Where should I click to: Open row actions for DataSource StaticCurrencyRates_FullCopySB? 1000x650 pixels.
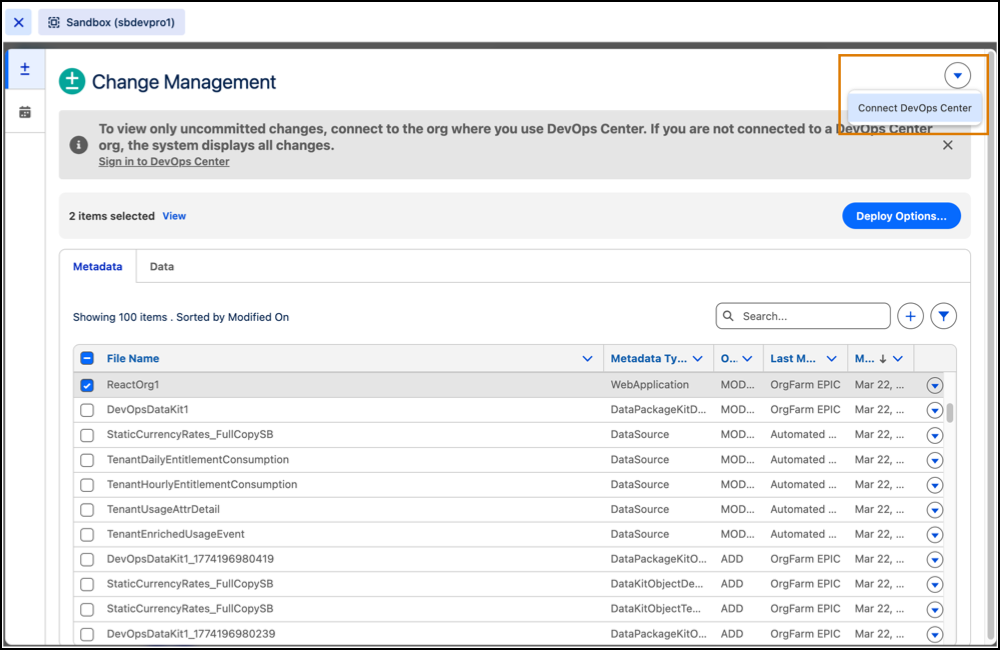point(934,435)
